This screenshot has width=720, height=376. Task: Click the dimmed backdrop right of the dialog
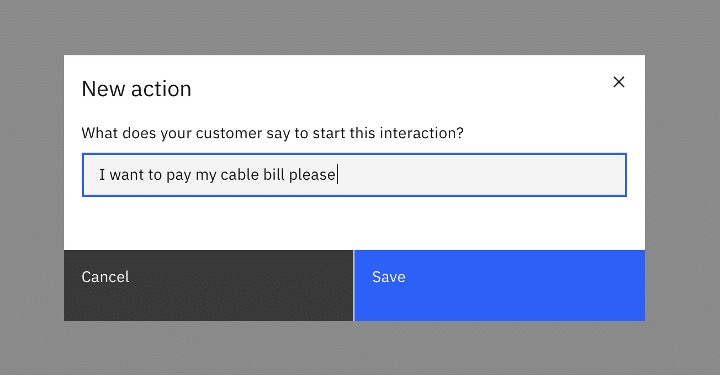tap(682, 188)
